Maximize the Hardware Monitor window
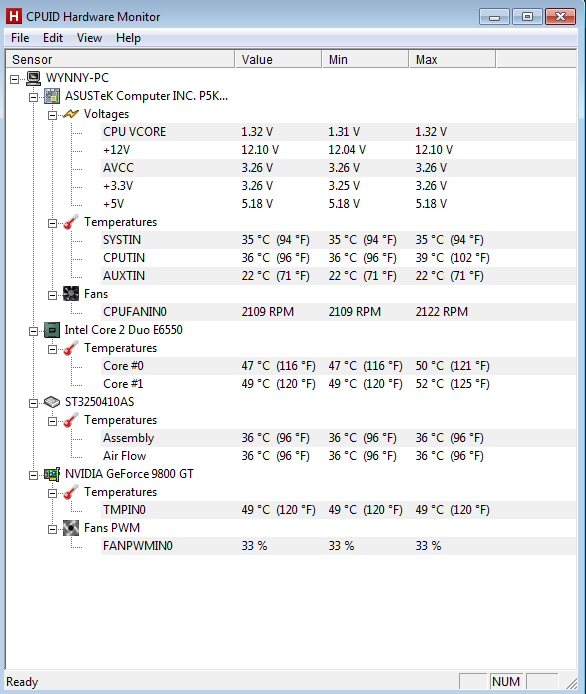Screen dimensions: 586x694 (527, 17)
